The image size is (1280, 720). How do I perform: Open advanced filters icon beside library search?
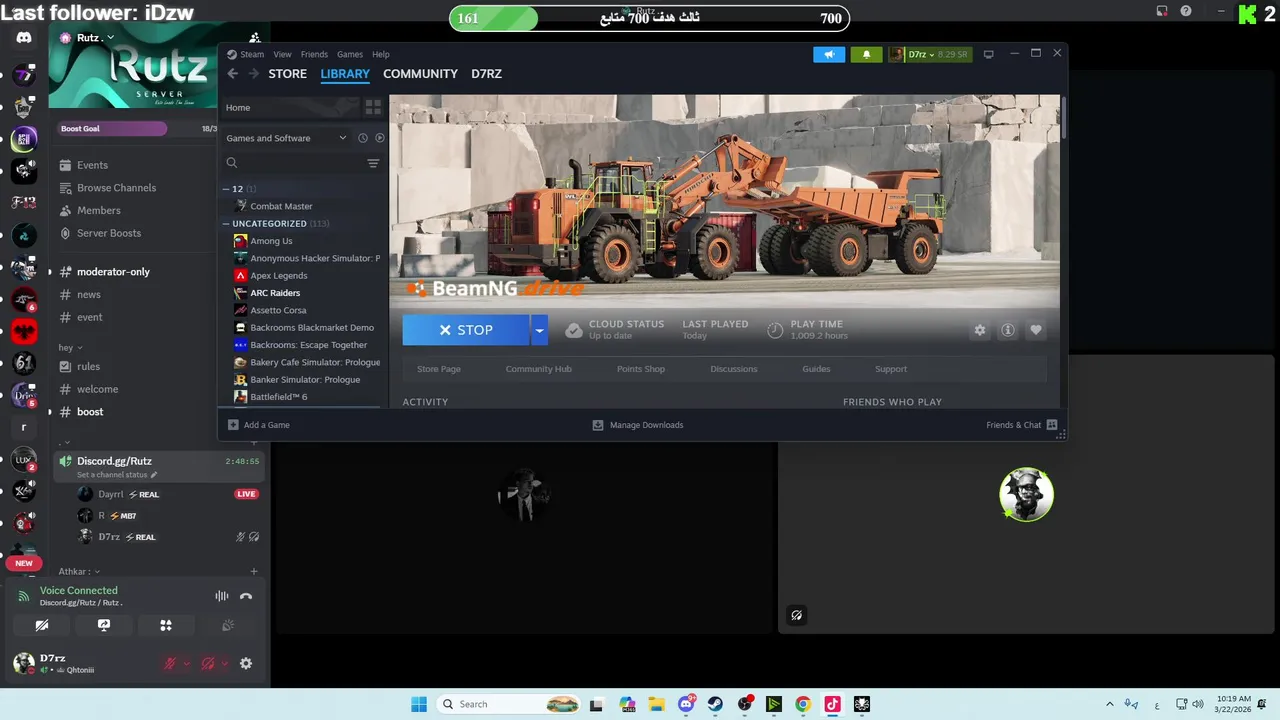point(373,163)
